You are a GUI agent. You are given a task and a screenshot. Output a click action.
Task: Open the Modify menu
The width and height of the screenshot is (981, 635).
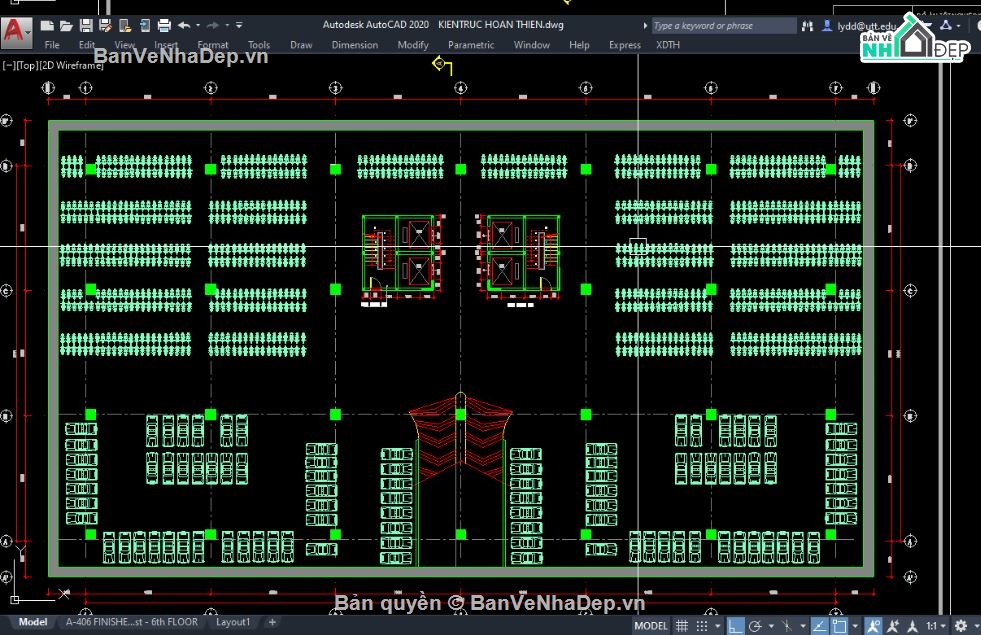(x=412, y=45)
